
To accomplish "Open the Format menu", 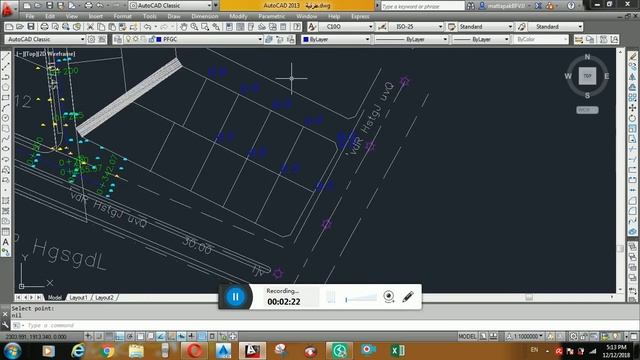I will [x=122, y=16].
